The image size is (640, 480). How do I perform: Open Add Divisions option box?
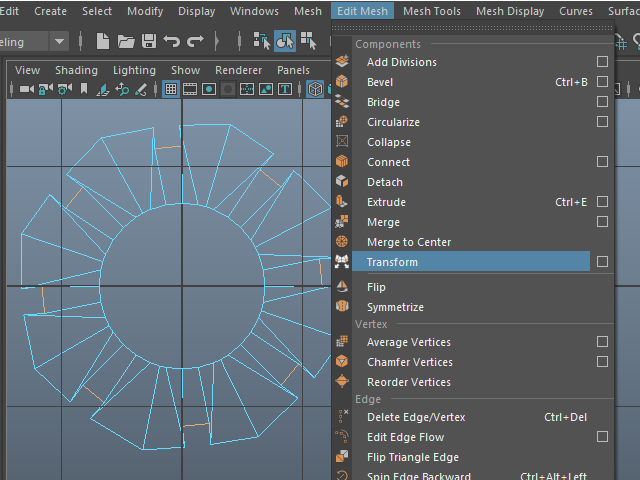[602, 62]
